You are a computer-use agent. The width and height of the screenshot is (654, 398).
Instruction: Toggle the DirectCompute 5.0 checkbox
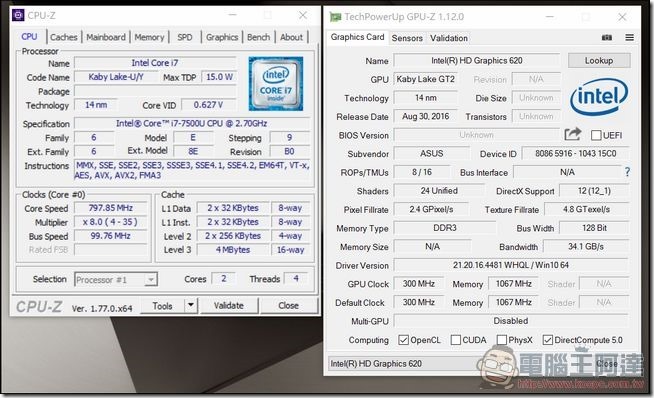click(548, 340)
